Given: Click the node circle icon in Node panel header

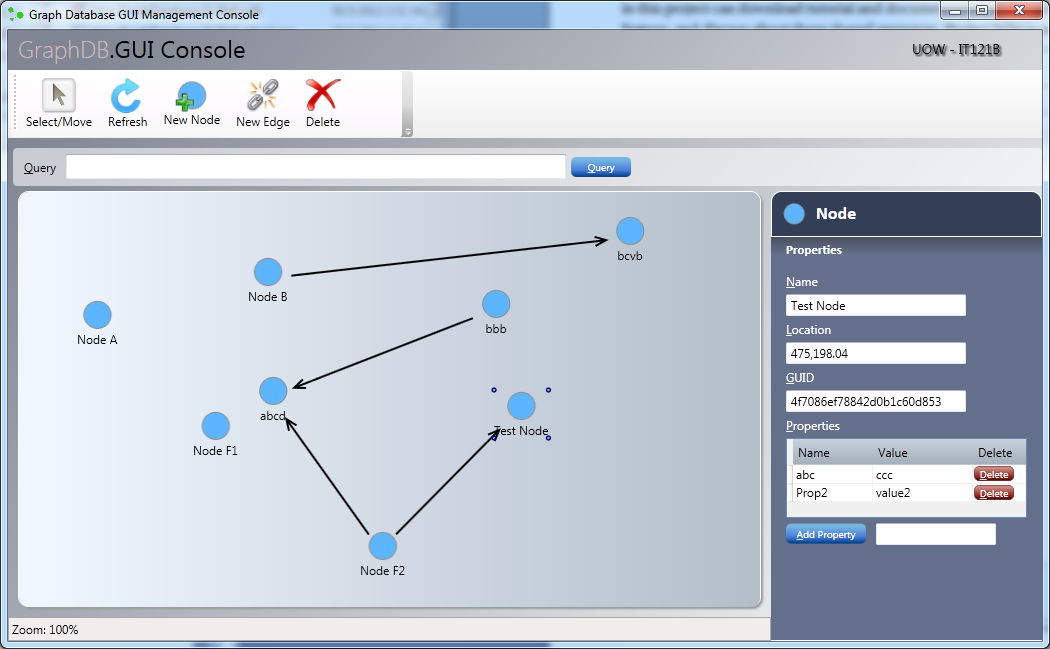Looking at the screenshot, I should (x=794, y=213).
